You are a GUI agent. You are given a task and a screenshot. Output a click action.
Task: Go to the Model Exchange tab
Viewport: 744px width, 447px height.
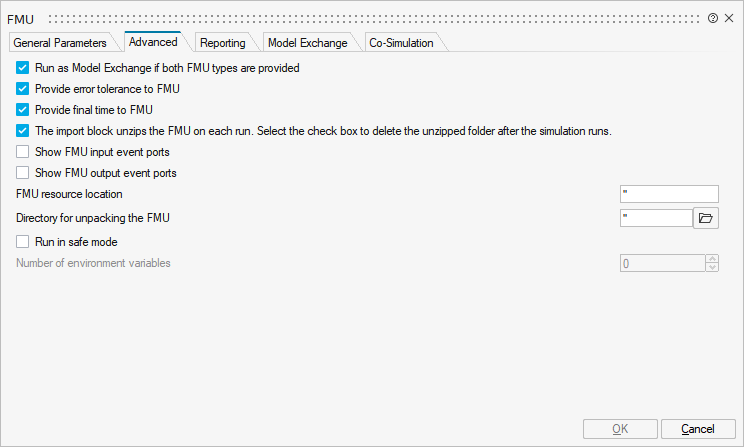pos(307,43)
